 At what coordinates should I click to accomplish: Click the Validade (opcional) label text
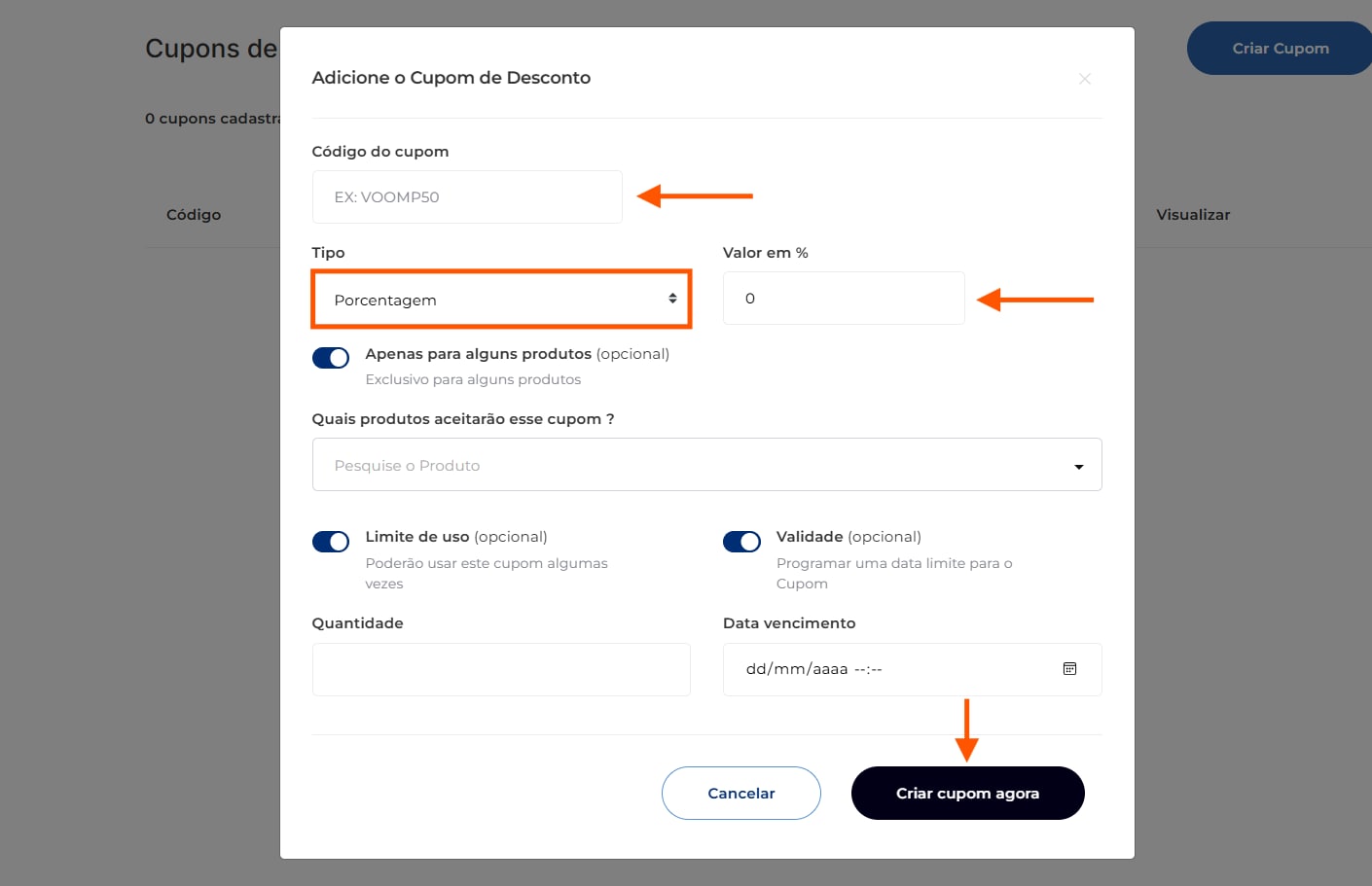848,537
